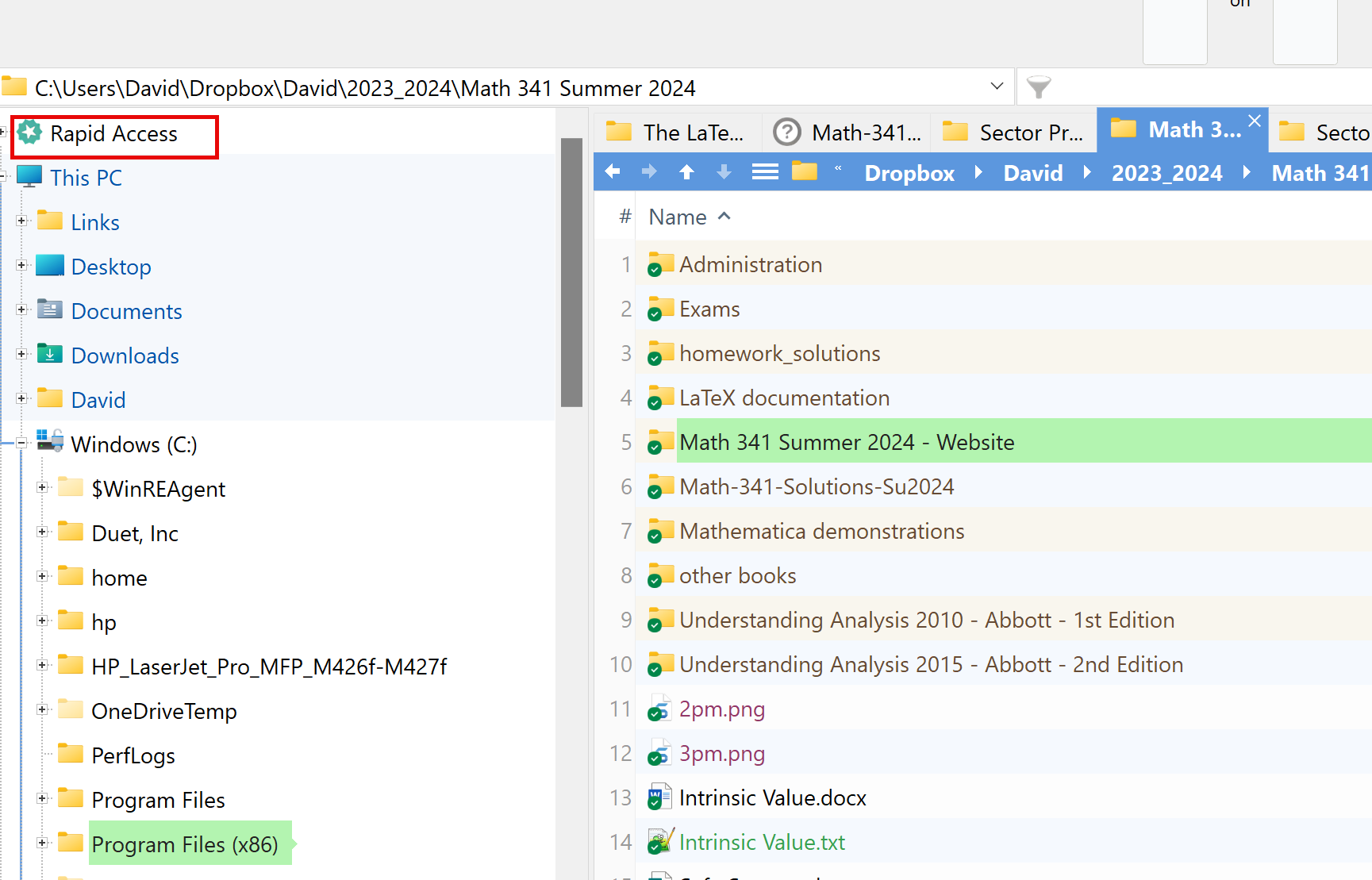Sort by the Name column header

(x=678, y=217)
